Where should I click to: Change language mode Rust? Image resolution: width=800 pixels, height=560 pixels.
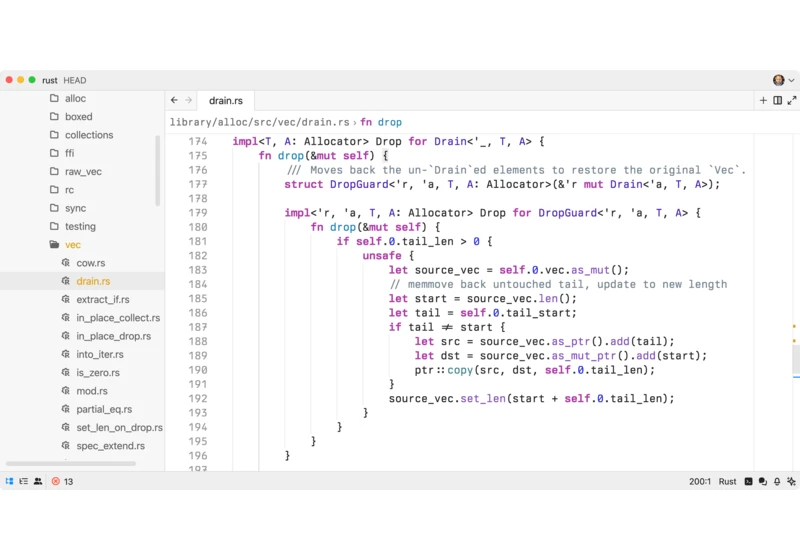click(728, 481)
